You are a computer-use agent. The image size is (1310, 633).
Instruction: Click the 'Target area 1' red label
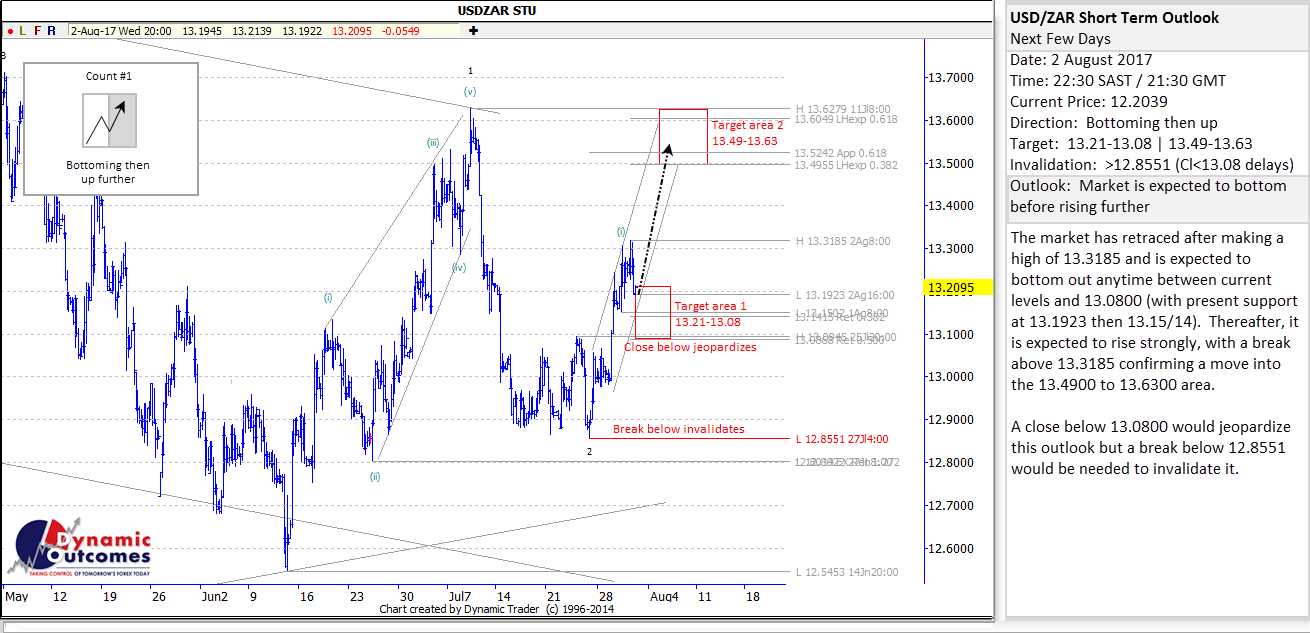coord(710,306)
